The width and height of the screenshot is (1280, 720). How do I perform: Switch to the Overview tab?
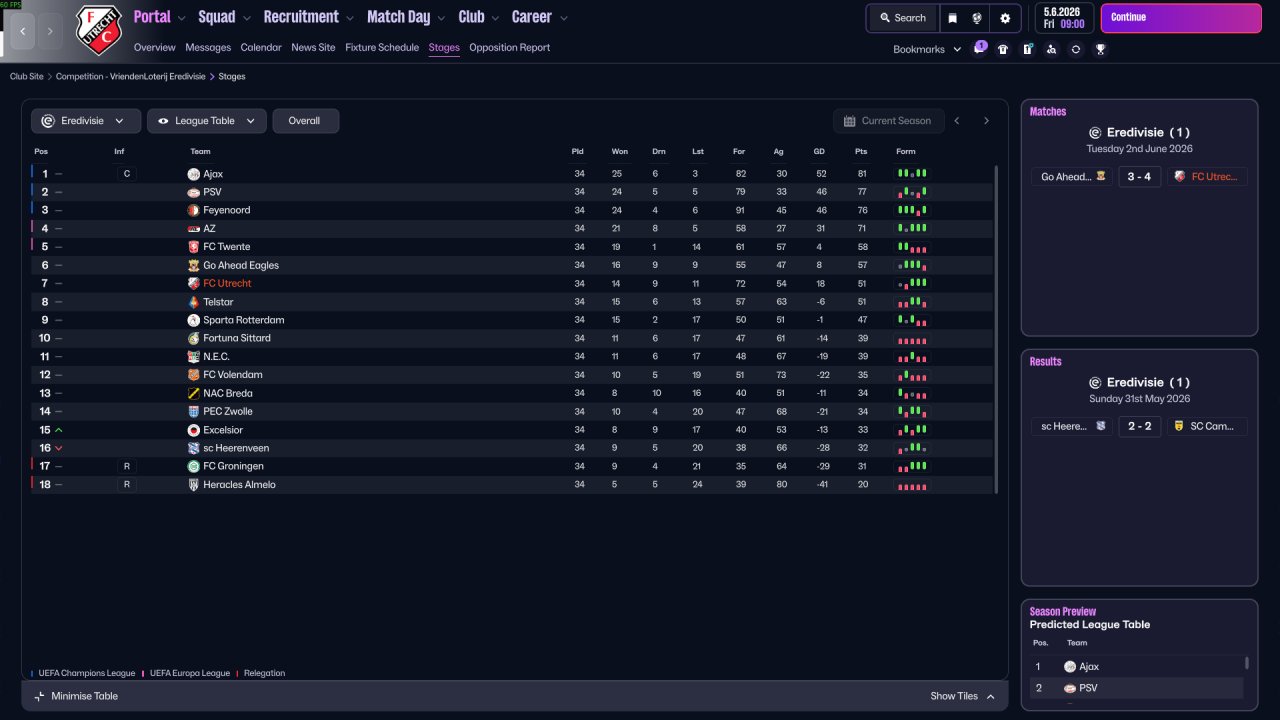(154, 47)
